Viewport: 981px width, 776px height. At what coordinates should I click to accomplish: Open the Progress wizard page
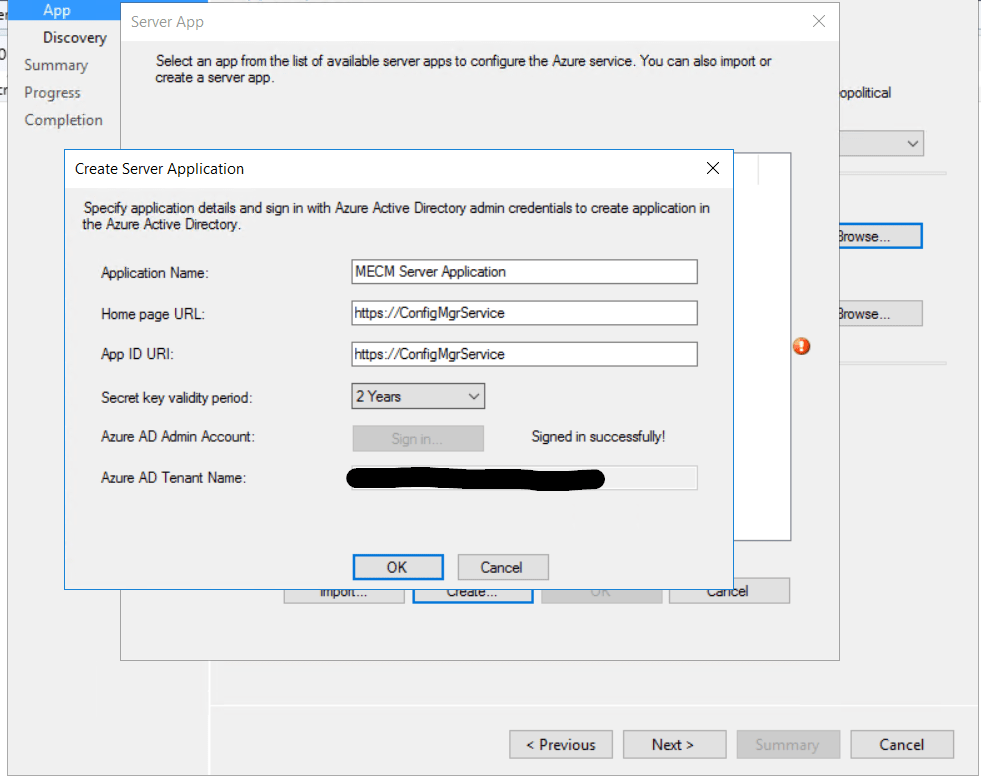(52, 92)
